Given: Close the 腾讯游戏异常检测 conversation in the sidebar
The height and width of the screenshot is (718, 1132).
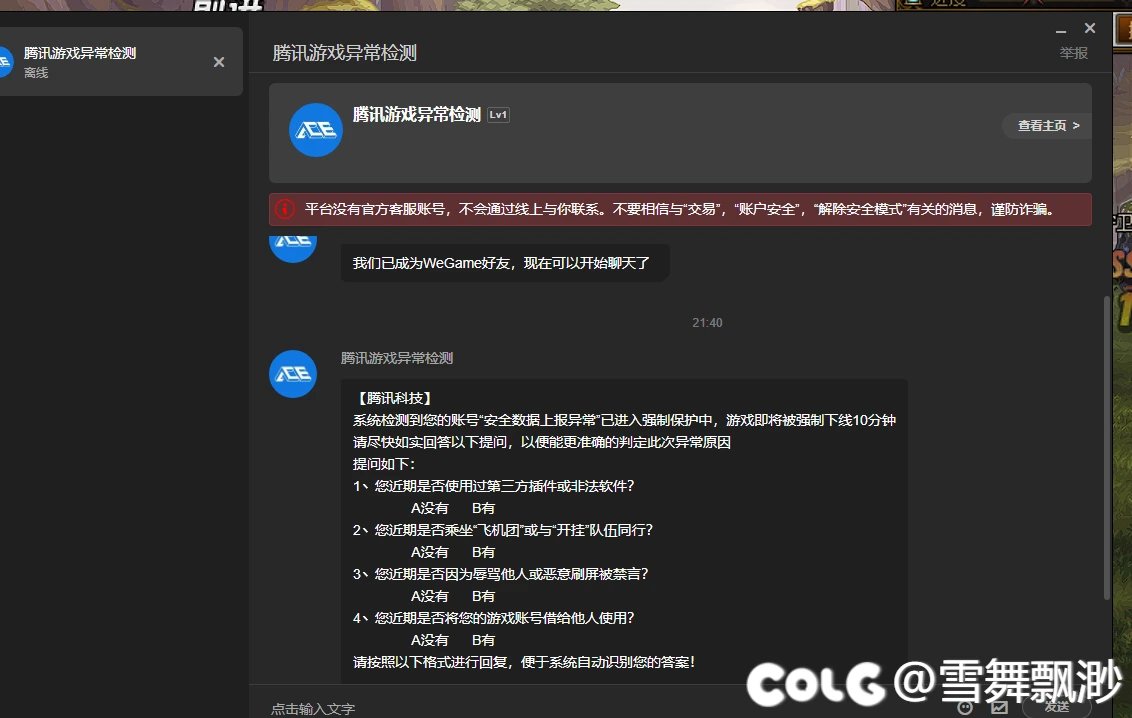Looking at the screenshot, I should click(x=219, y=62).
